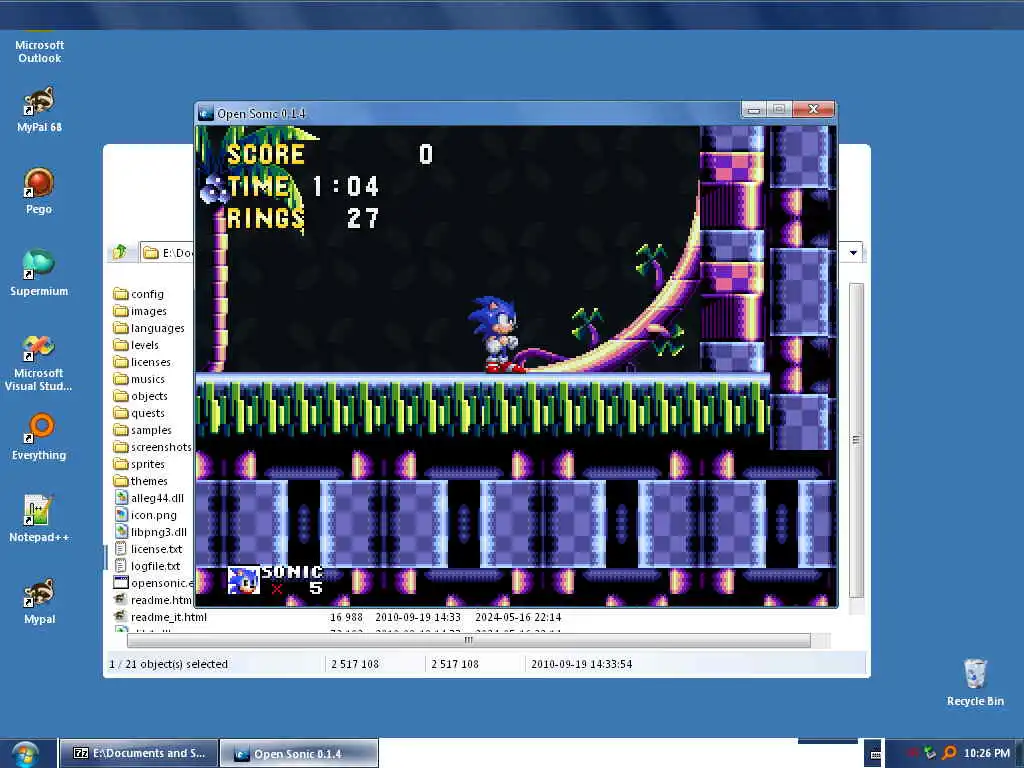This screenshot has height=768, width=1024.
Task: Open the Notepad++ desktop shortcut
Action: pos(39,519)
